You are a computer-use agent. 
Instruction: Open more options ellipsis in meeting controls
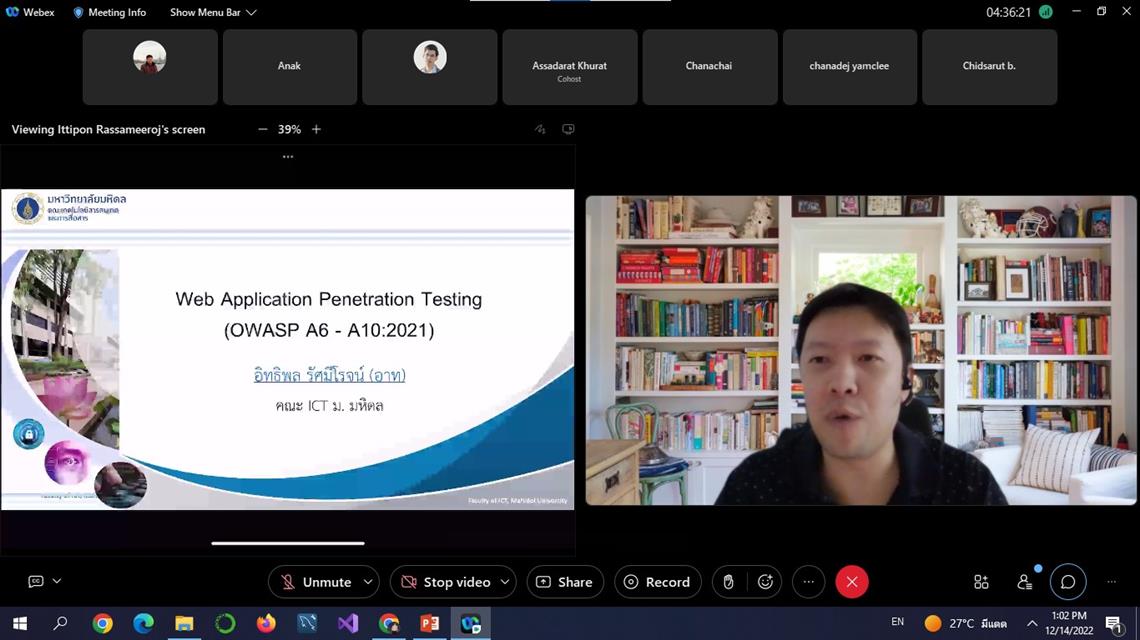point(809,582)
